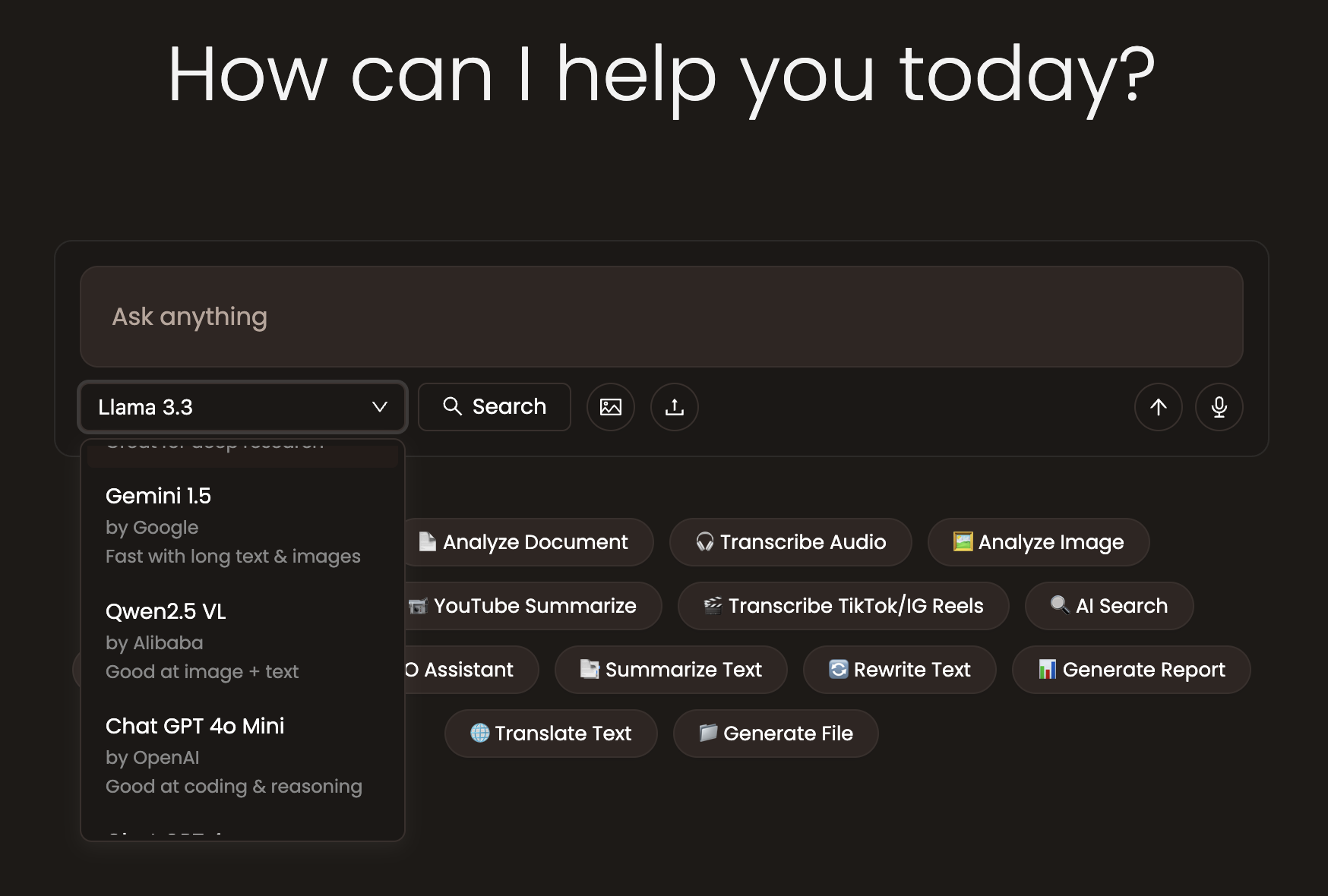1328x896 pixels.
Task: Open Generate Report shortcut
Action: 1130,670
